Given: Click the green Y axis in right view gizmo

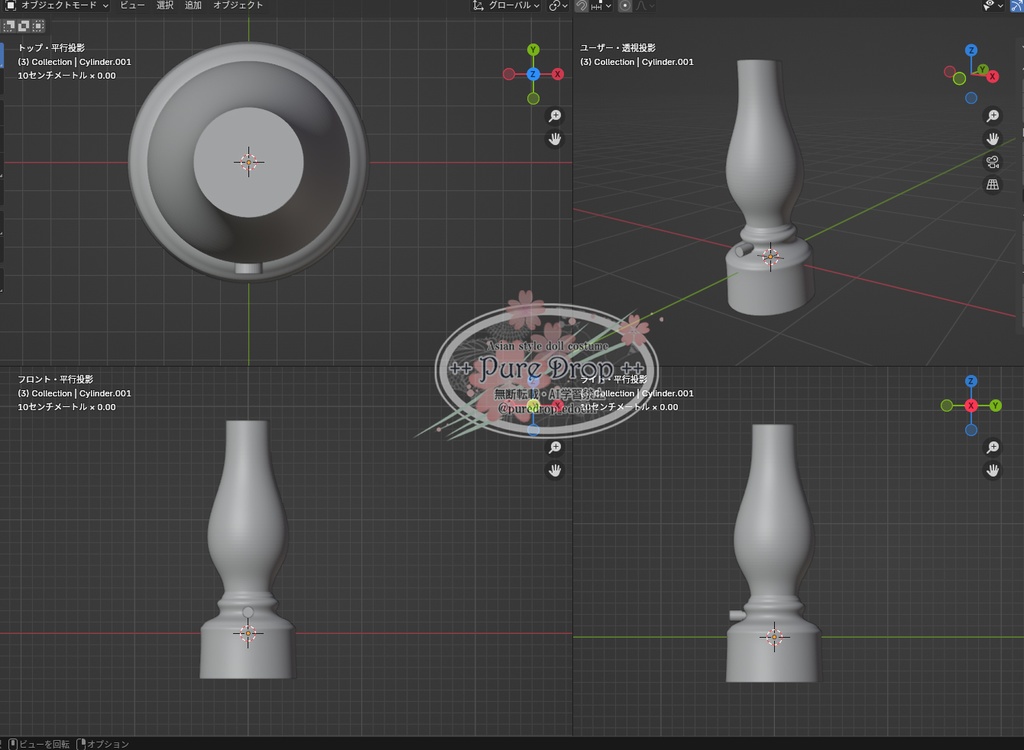Looking at the screenshot, I should pyautogui.click(x=995, y=406).
